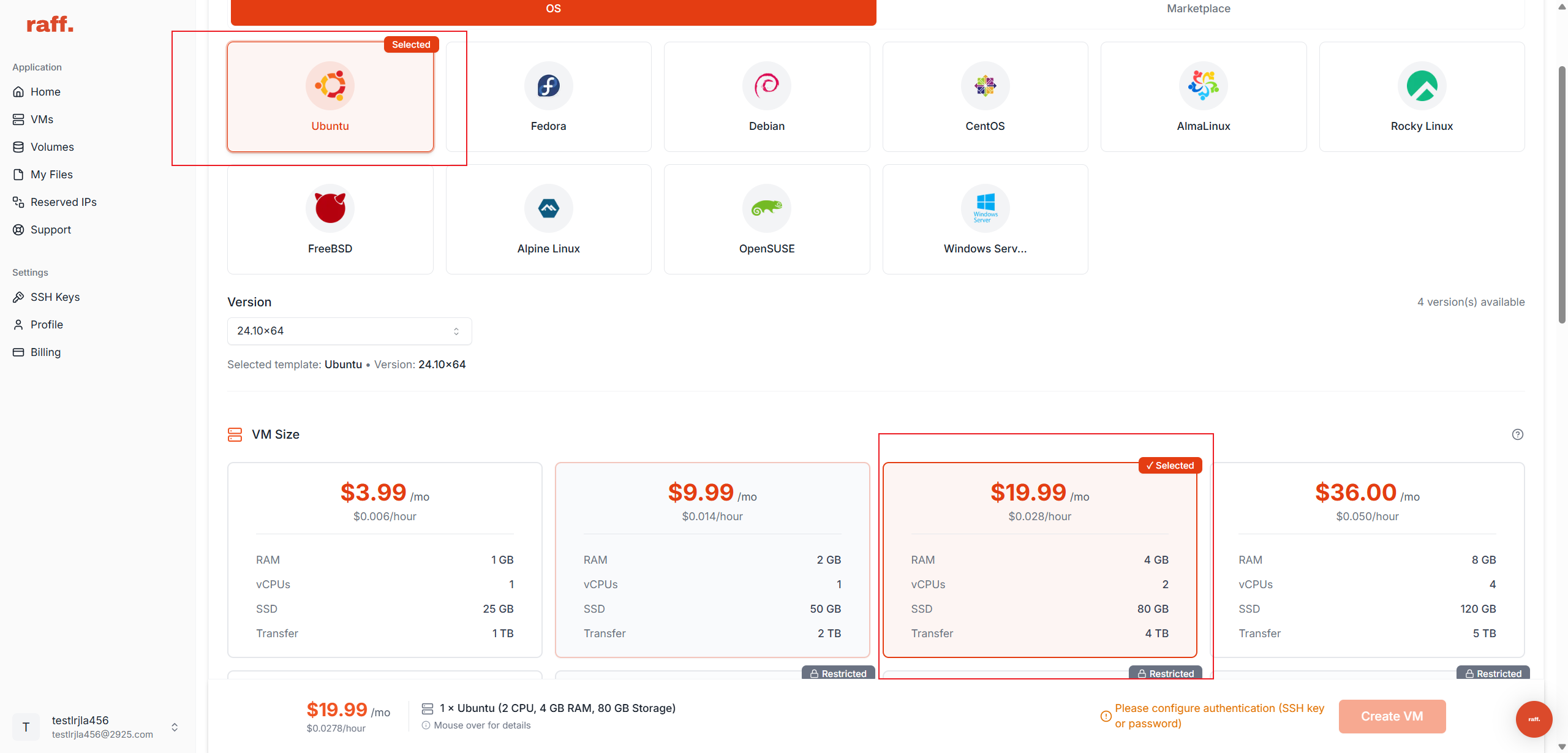Click the 'VM Size' heading
The width and height of the screenshot is (1568, 753).
pyautogui.click(x=276, y=434)
